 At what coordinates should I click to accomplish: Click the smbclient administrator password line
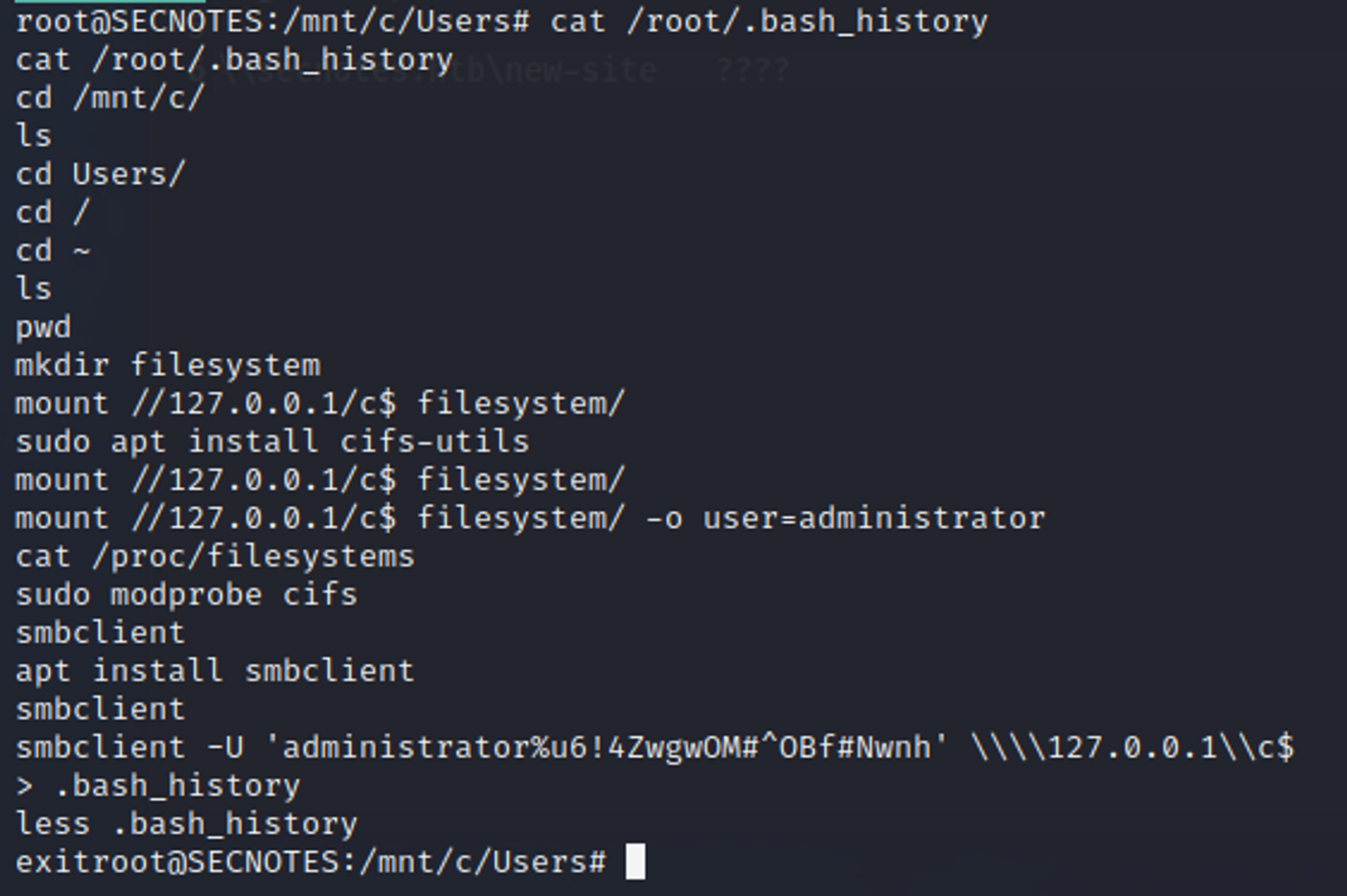(x=655, y=747)
